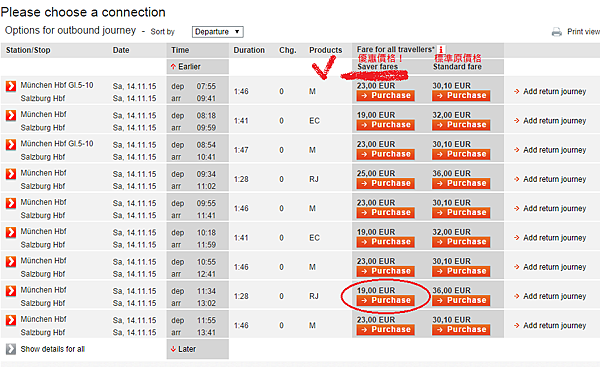The image size is (600, 367).
Task: Add return journey for 10:18 connection
Action: (550, 238)
